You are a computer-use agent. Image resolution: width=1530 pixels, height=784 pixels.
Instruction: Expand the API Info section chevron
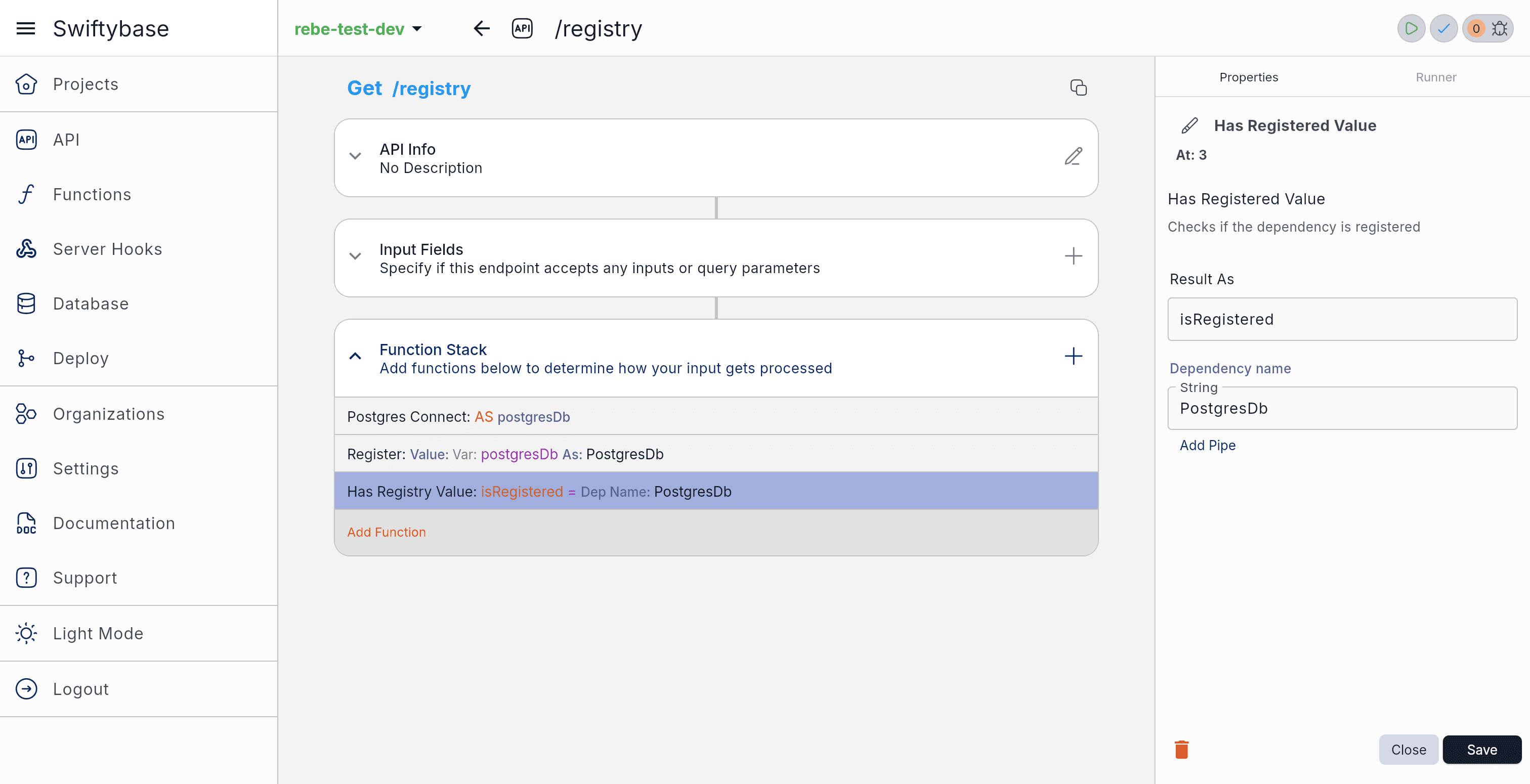click(355, 157)
